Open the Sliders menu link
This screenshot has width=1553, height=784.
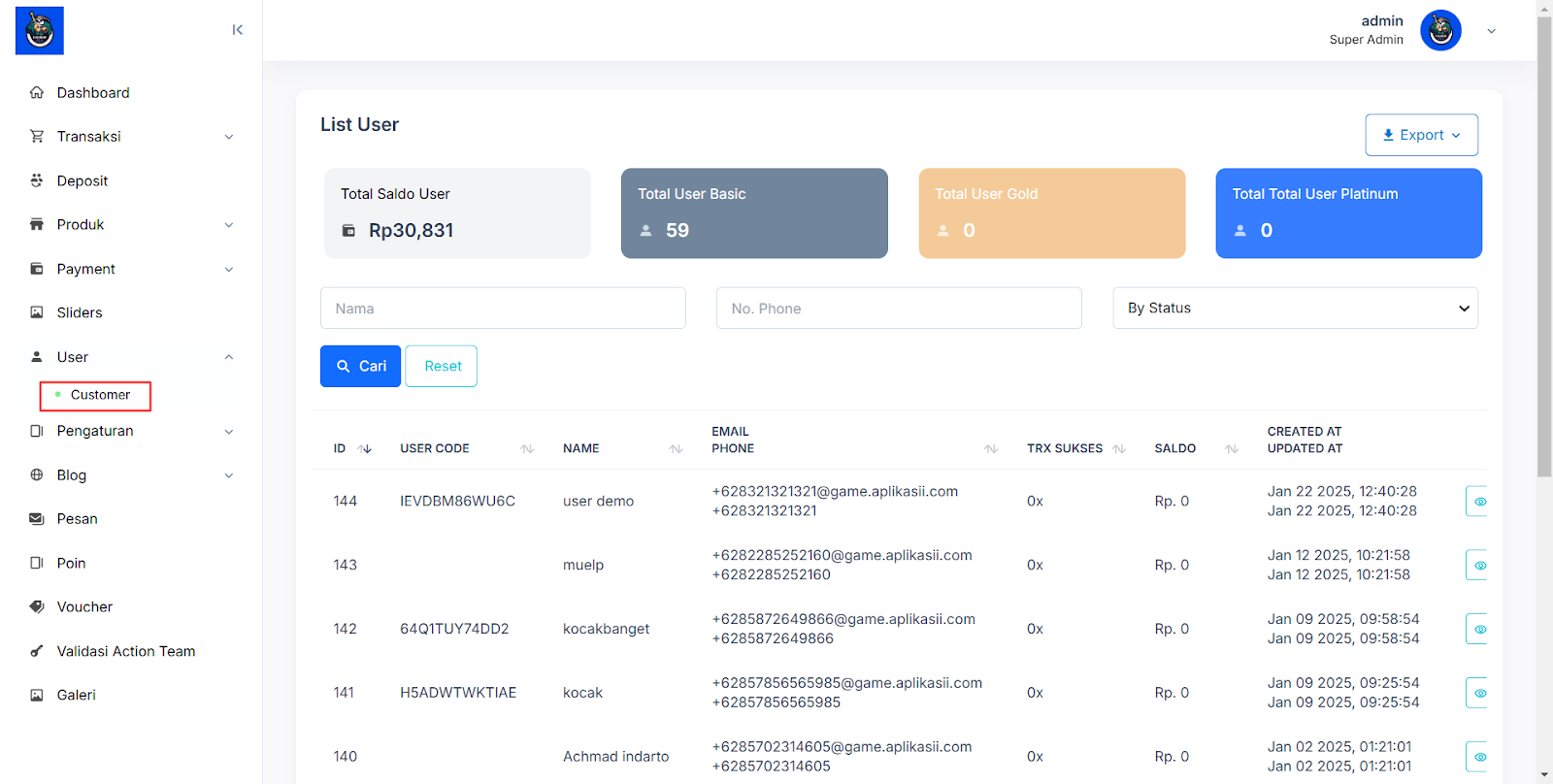pyautogui.click(x=80, y=312)
